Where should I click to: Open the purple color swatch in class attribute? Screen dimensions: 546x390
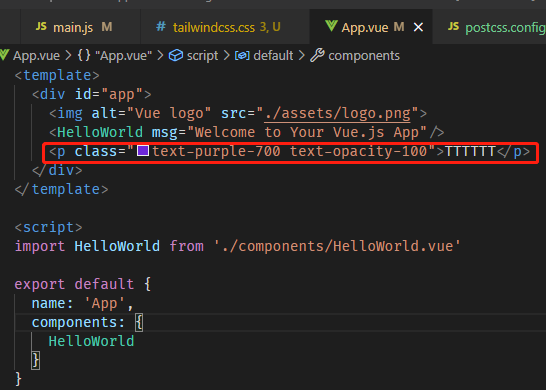click(x=143, y=151)
